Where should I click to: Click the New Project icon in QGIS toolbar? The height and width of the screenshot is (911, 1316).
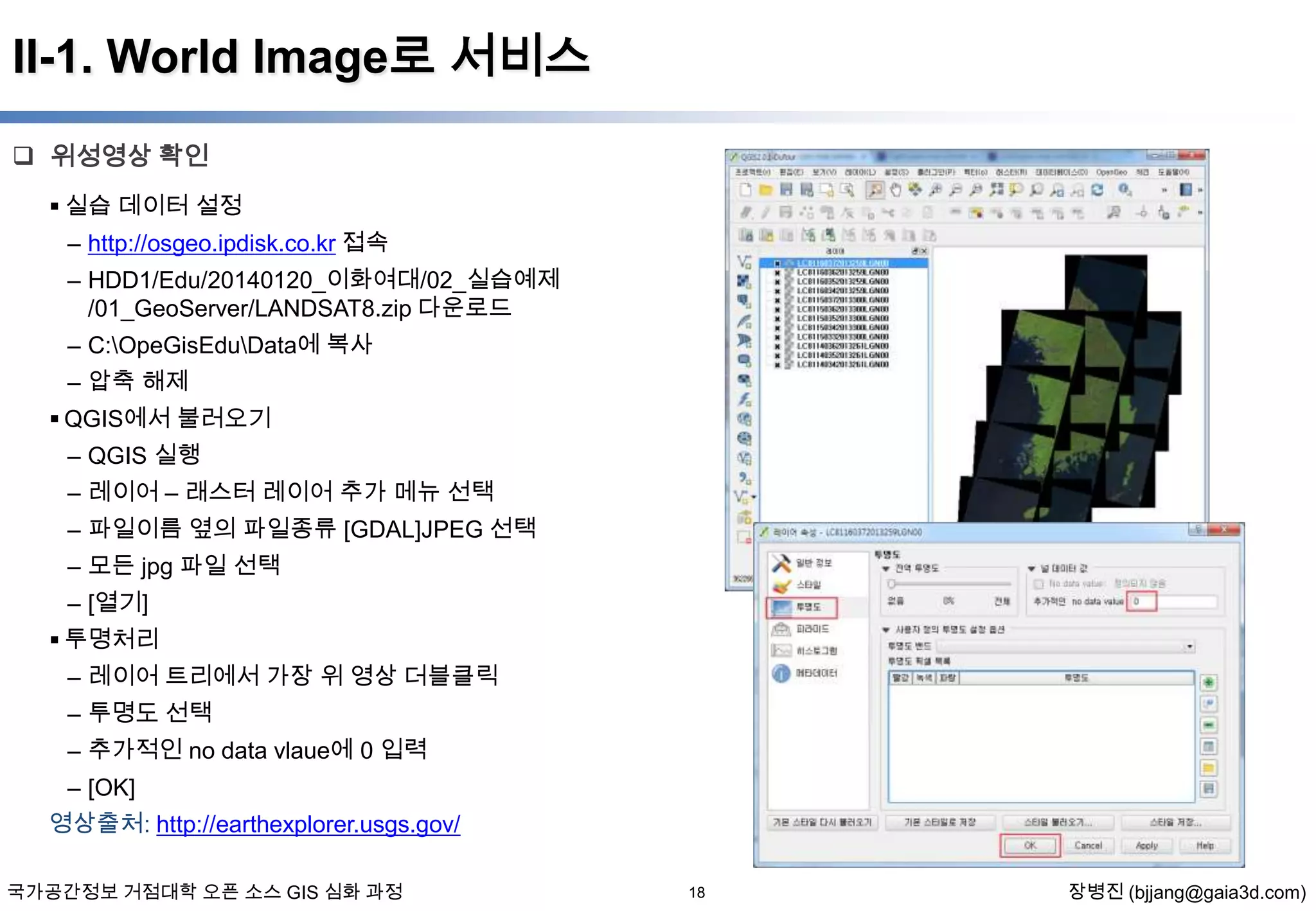[x=745, y=190]
